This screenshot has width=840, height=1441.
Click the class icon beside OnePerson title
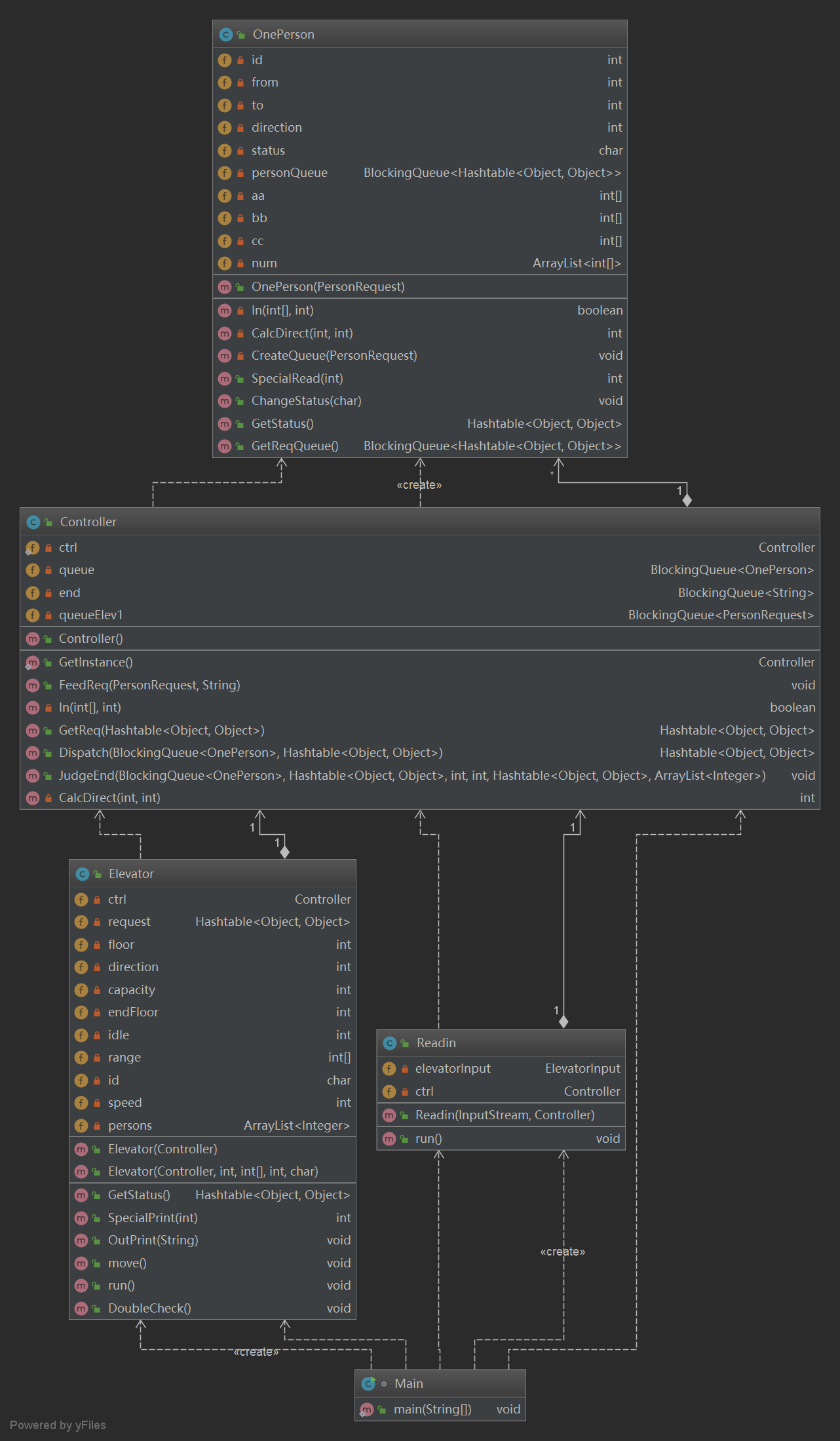coord(226,34)
